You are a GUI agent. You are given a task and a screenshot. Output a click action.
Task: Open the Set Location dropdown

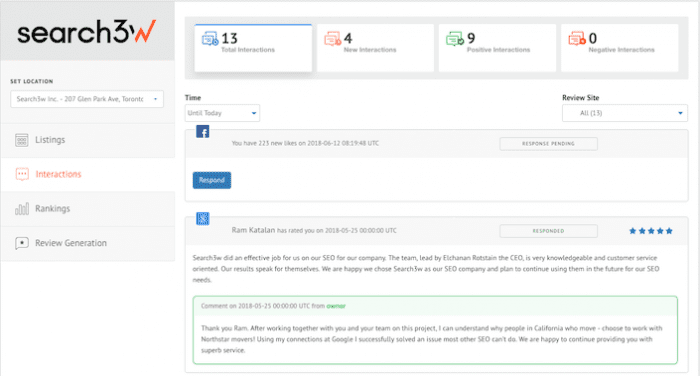pos(87,99)
